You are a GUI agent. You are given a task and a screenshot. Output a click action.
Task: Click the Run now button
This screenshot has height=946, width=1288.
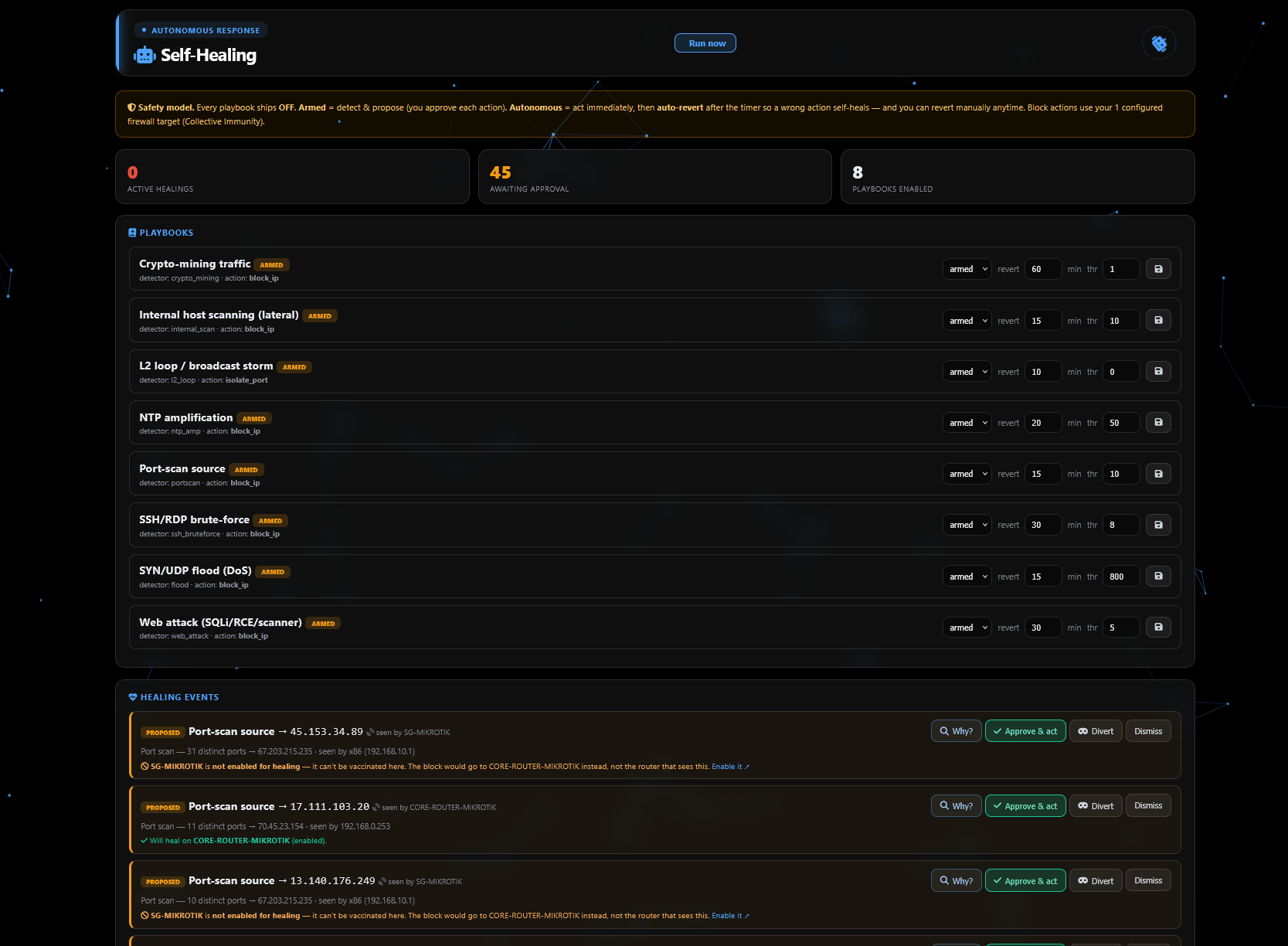click(x=705, y=43)
